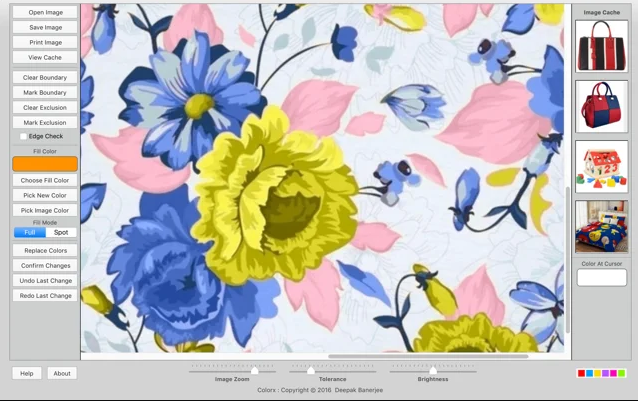
Task: Click the blue palette square
Action: (590, 373)
